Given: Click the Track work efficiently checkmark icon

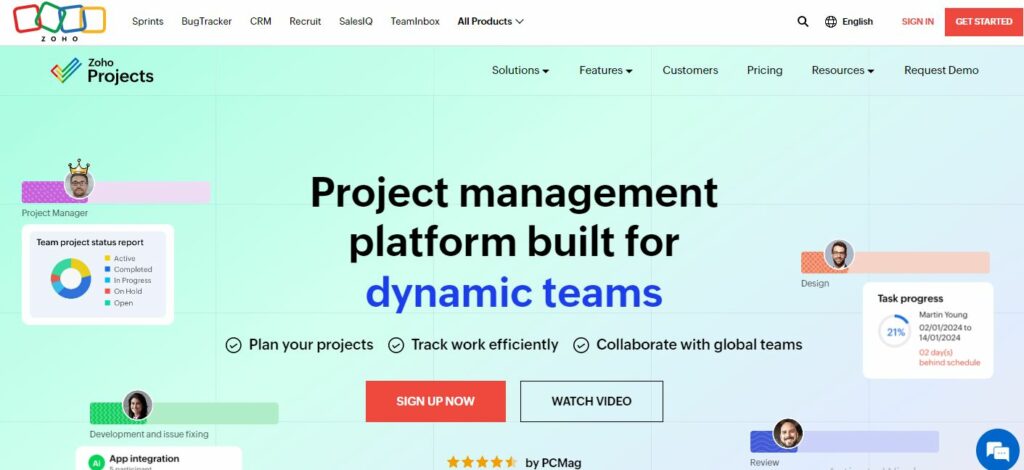Looking at the screenshot, I should click(396, 345).
